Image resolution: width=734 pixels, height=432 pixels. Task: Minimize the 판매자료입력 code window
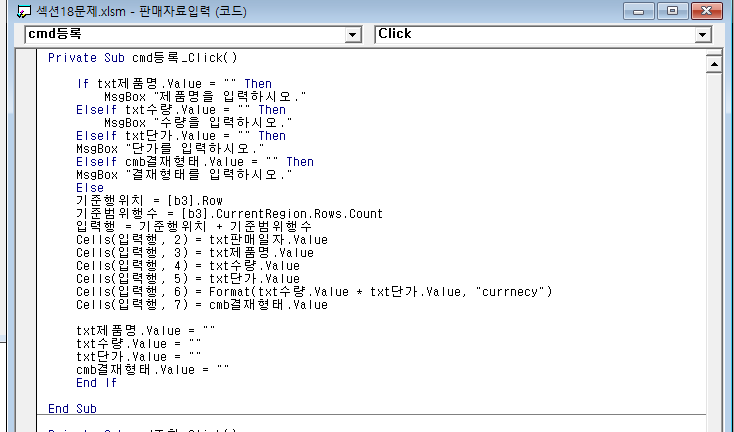click(640, 12)
